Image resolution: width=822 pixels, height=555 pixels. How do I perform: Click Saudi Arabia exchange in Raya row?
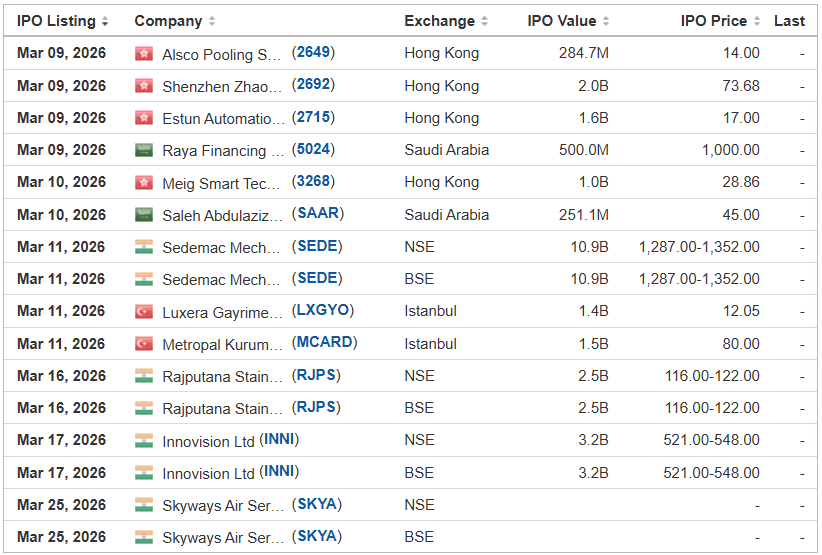click(x=447, y=150)
